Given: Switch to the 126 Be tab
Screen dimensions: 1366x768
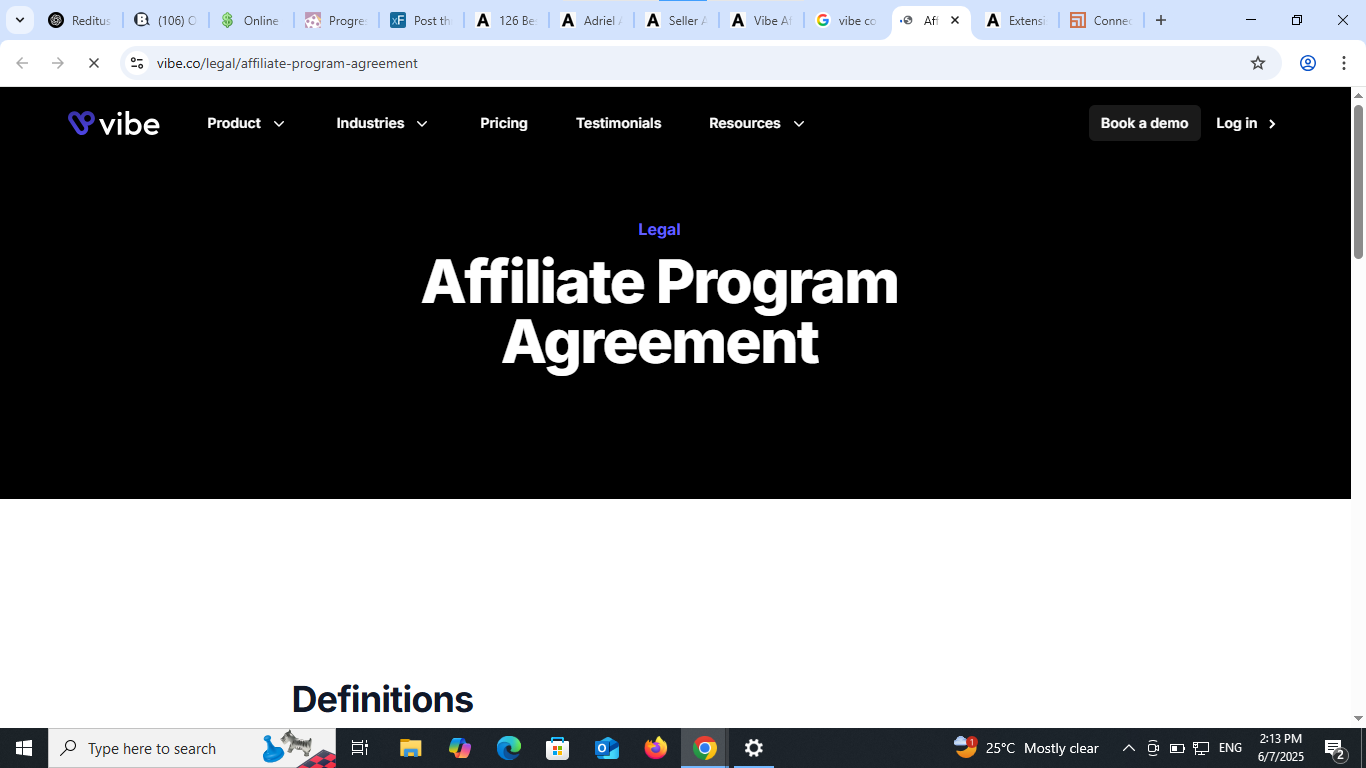Looking at the screenshot, I should (x=506, y=20).
